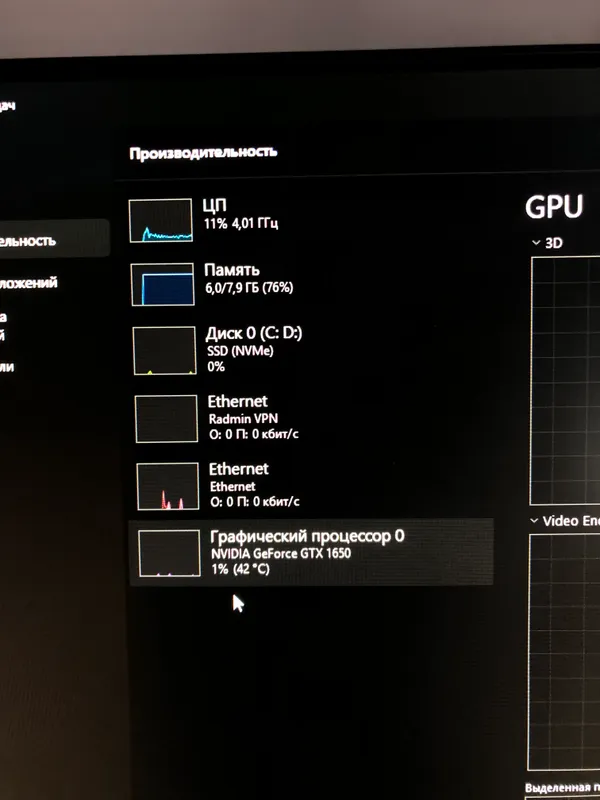
Task: Click the blue Память graph thumbnail
Action: pyautogui.click(x=163, y=284)
